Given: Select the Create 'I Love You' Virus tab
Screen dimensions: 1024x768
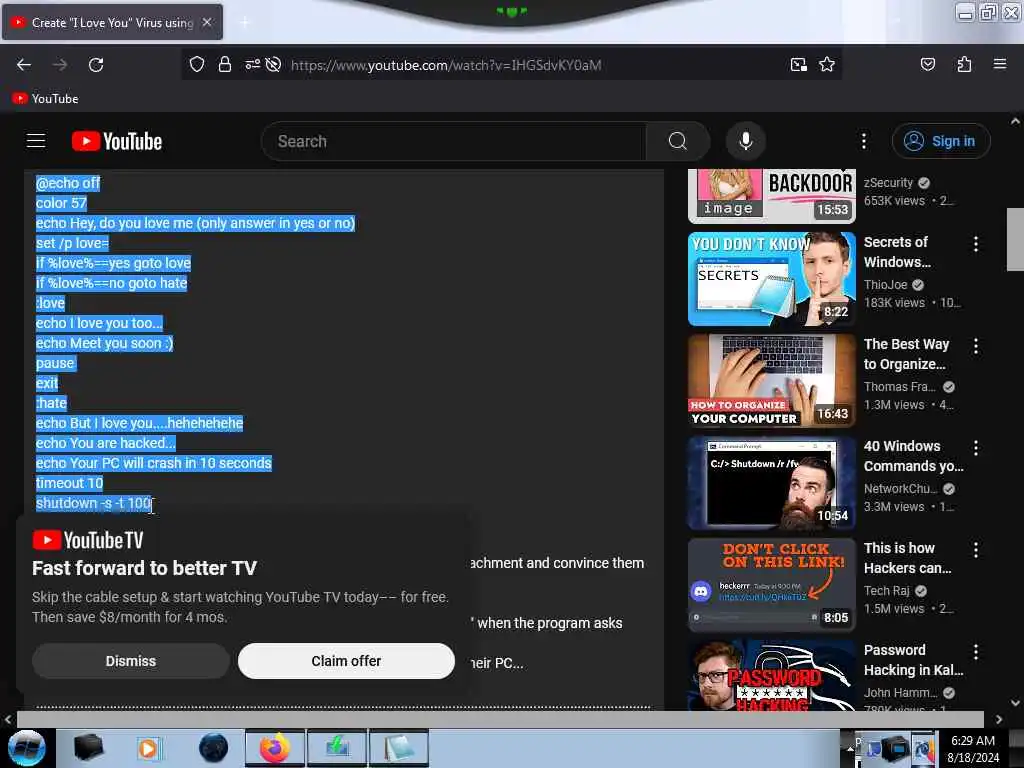Looking at the screenshot, I should 112,22.
